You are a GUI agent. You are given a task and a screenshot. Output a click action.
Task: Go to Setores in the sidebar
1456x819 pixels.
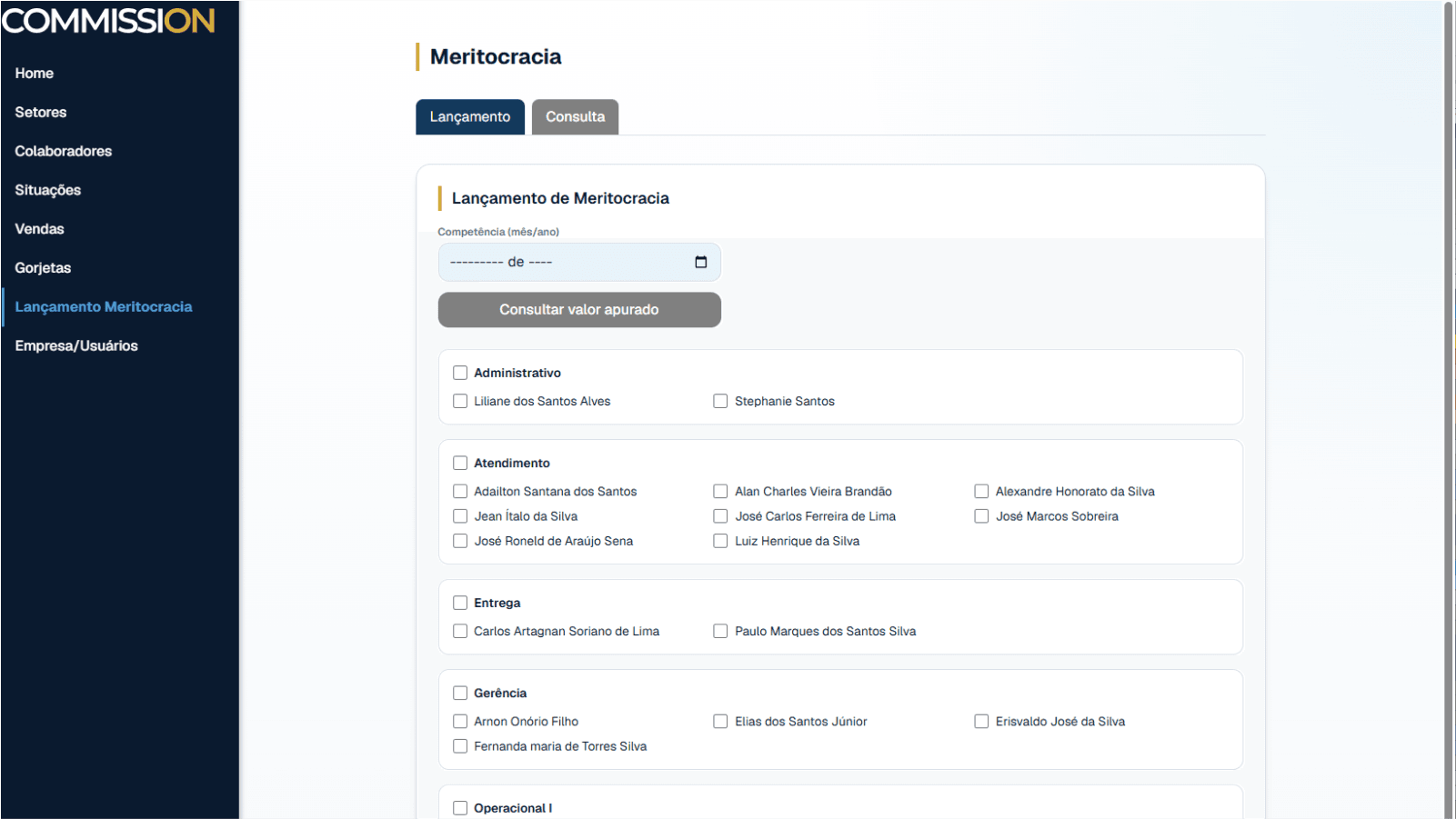(x=41, y=113)
